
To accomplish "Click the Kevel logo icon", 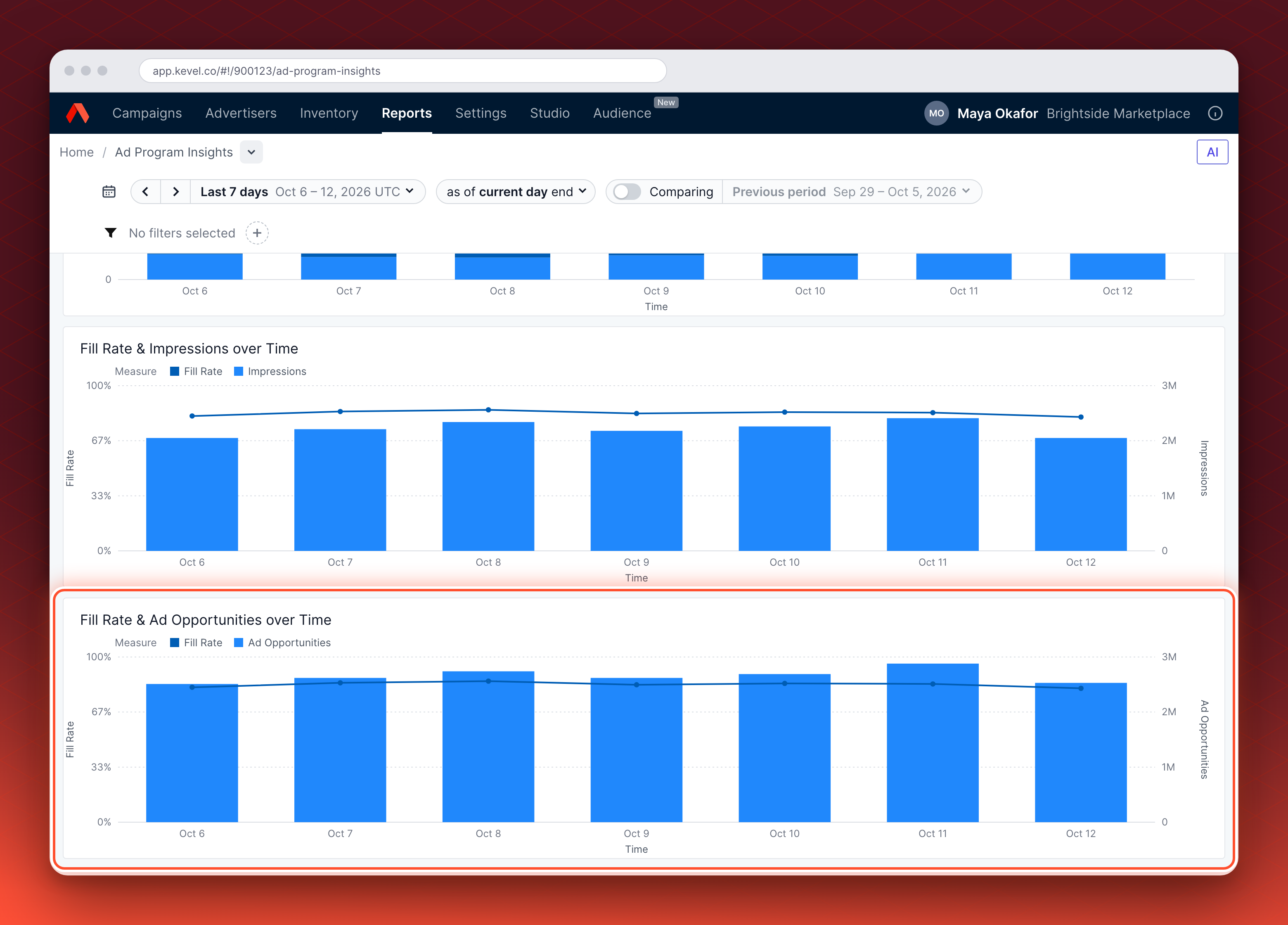I will 78,113.
